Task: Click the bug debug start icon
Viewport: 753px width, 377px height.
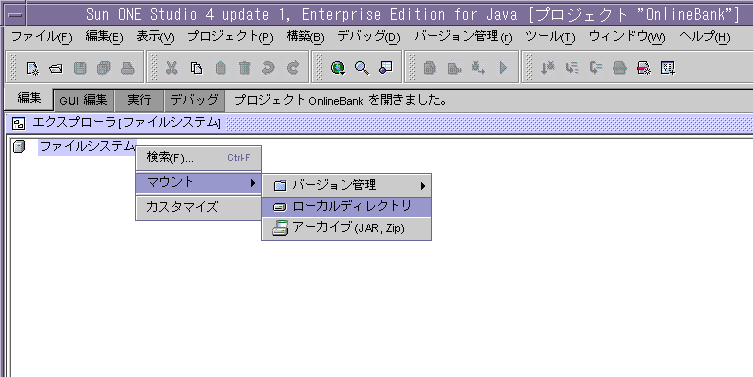Action: [478, 69]
